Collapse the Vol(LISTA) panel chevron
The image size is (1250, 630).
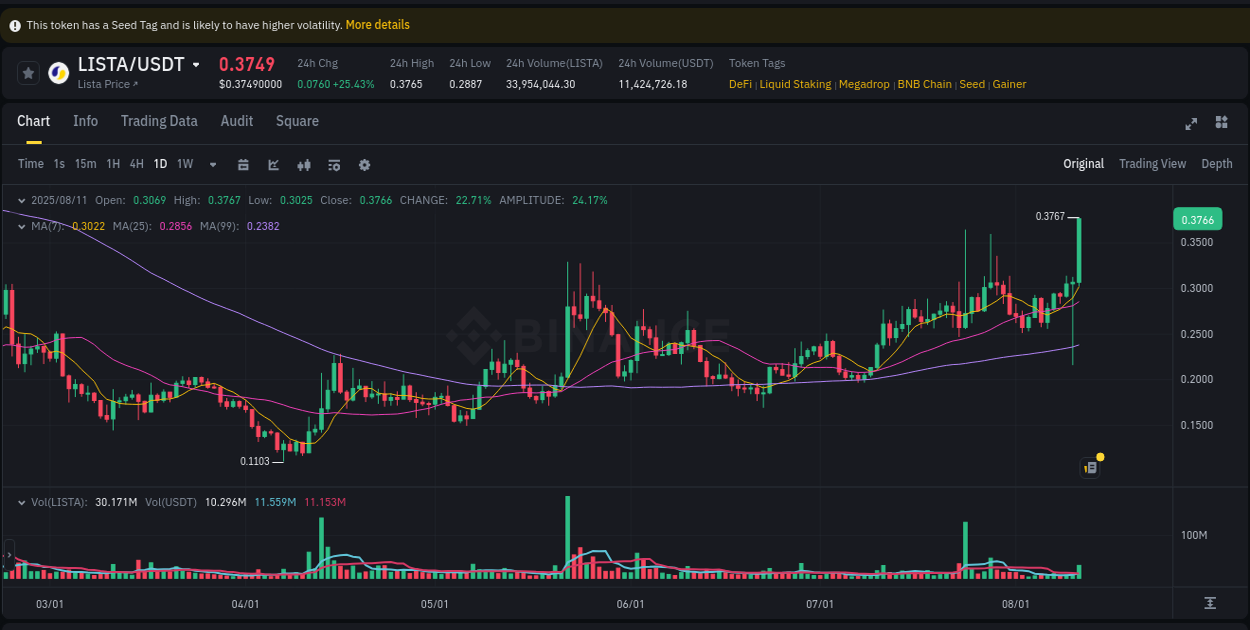tap(21, 502)
